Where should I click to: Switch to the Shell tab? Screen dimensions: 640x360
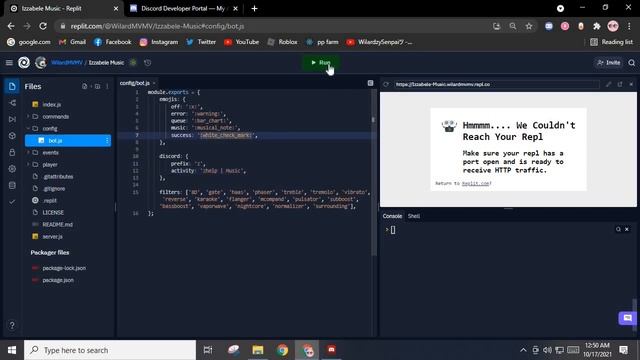coord(414,216)
